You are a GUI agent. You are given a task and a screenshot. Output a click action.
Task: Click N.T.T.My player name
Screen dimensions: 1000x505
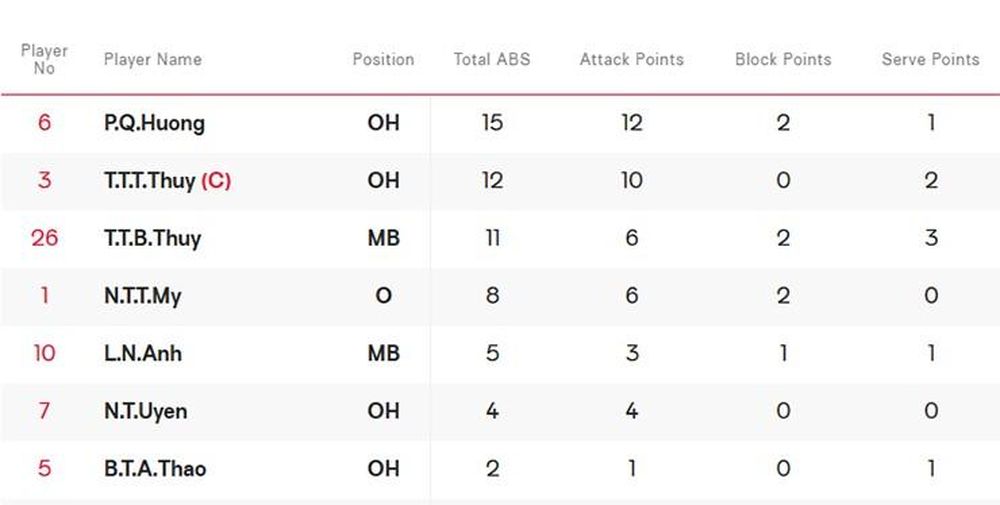click(142, 296)
